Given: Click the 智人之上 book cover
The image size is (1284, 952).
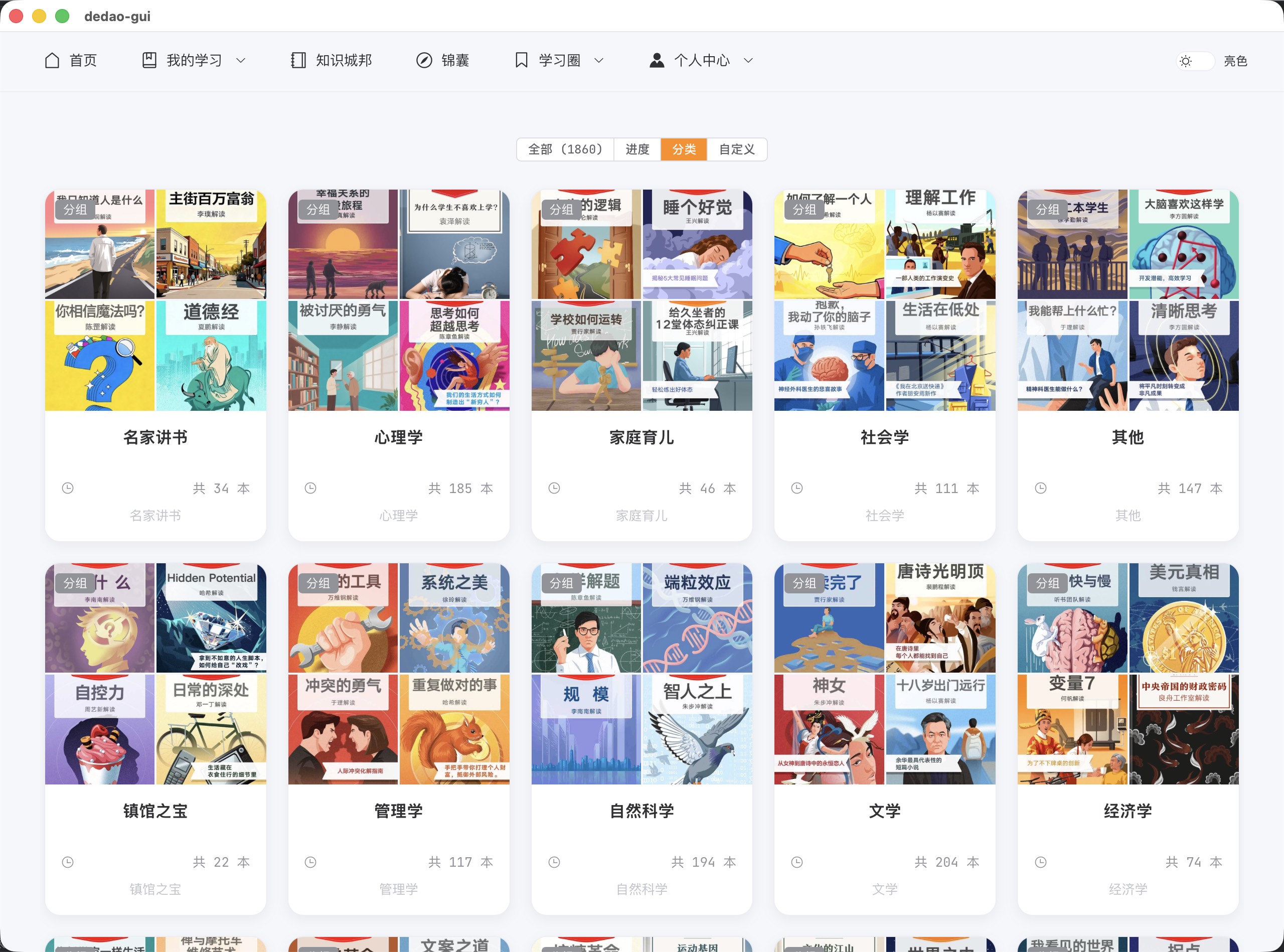Looking at the screenshot, I should [x=697, y=730].
